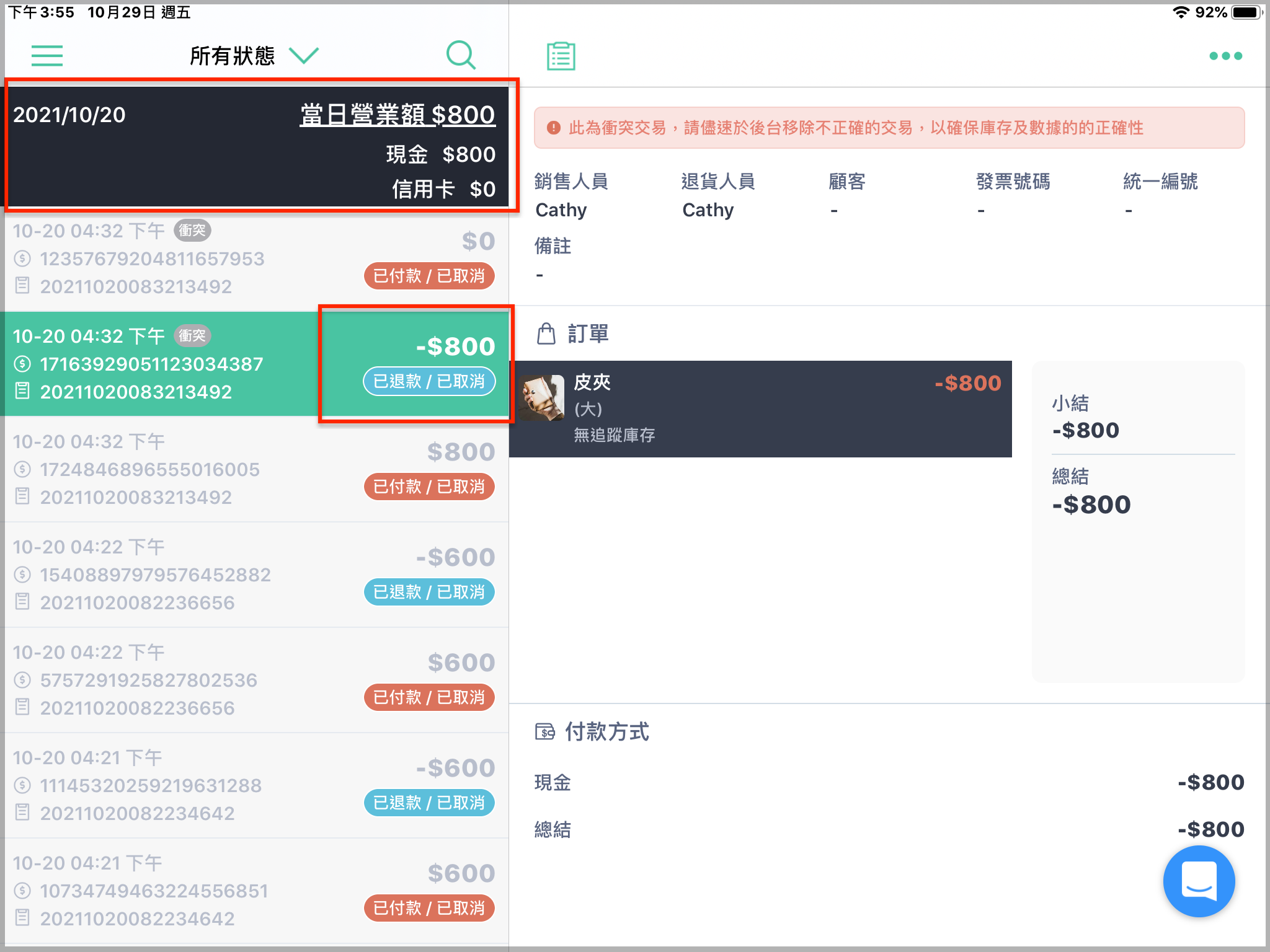The height and width of the screenshot is (952, 1270).
Task: Open the 當日營業額 $800 daily revenue link
Action: [x=397, y=115]
